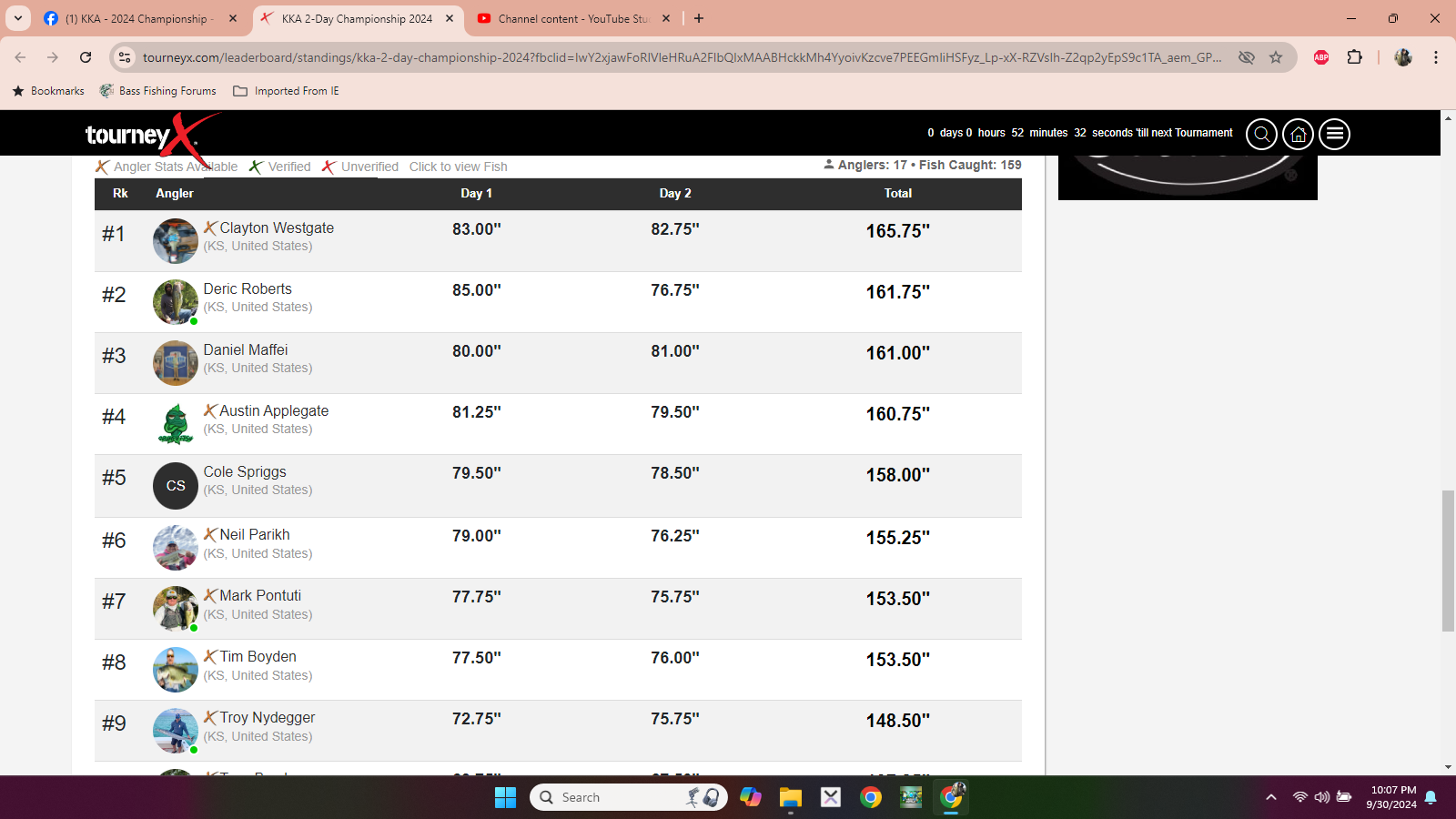This screenshot has height=819, width=1456.
Task: Open Mark Pontuti angler stats icon
Action: (x=210, y=595)
